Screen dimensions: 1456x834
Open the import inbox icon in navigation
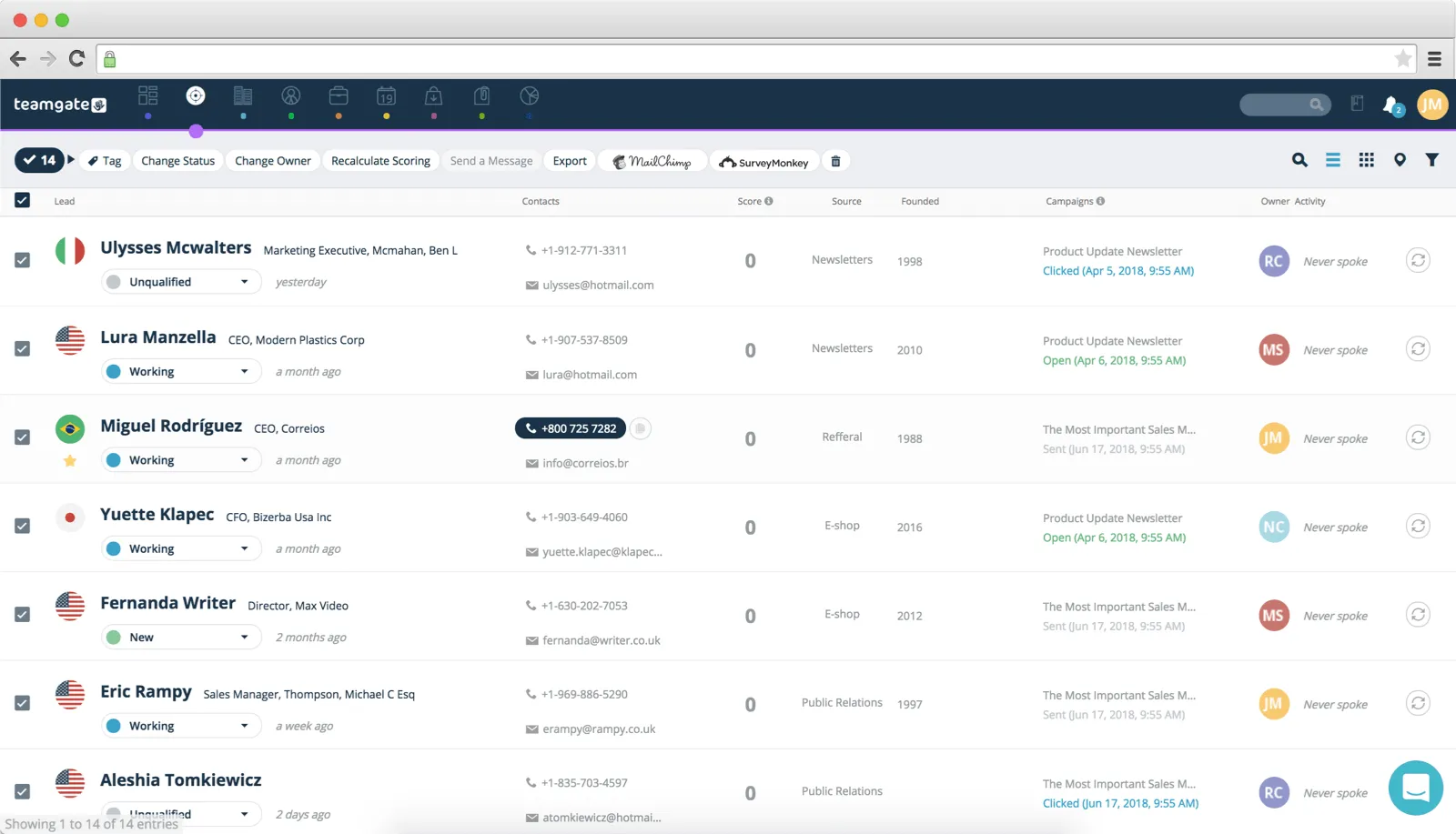pos(434,95)
